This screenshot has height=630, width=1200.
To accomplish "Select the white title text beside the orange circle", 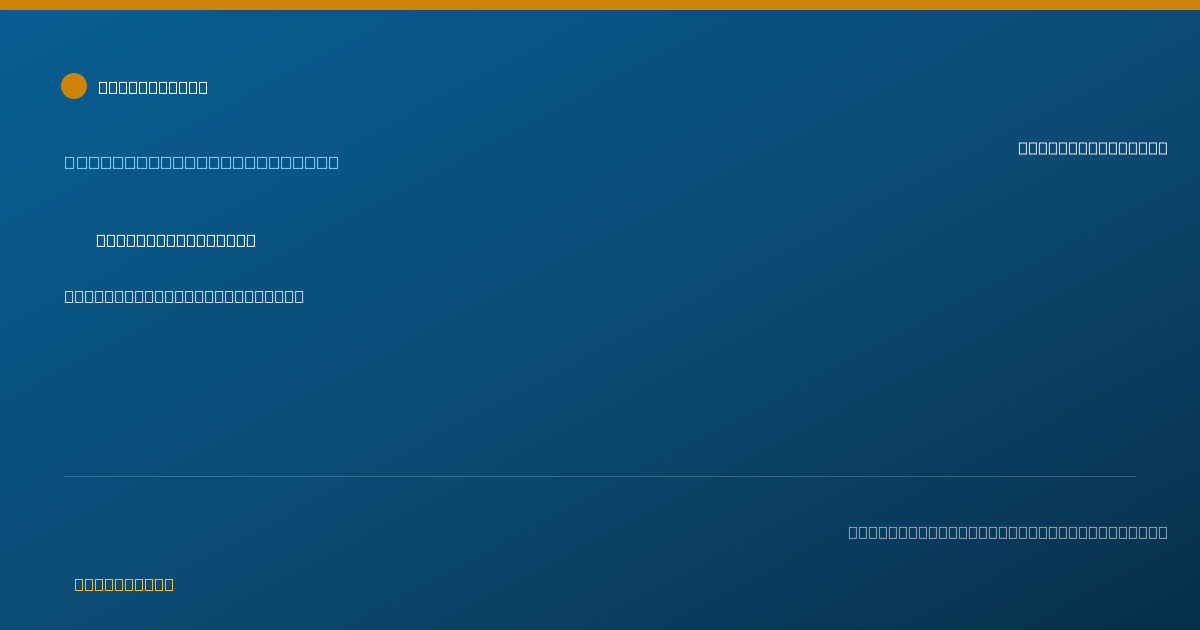I will pyautogui.click(x=153, y=87).
